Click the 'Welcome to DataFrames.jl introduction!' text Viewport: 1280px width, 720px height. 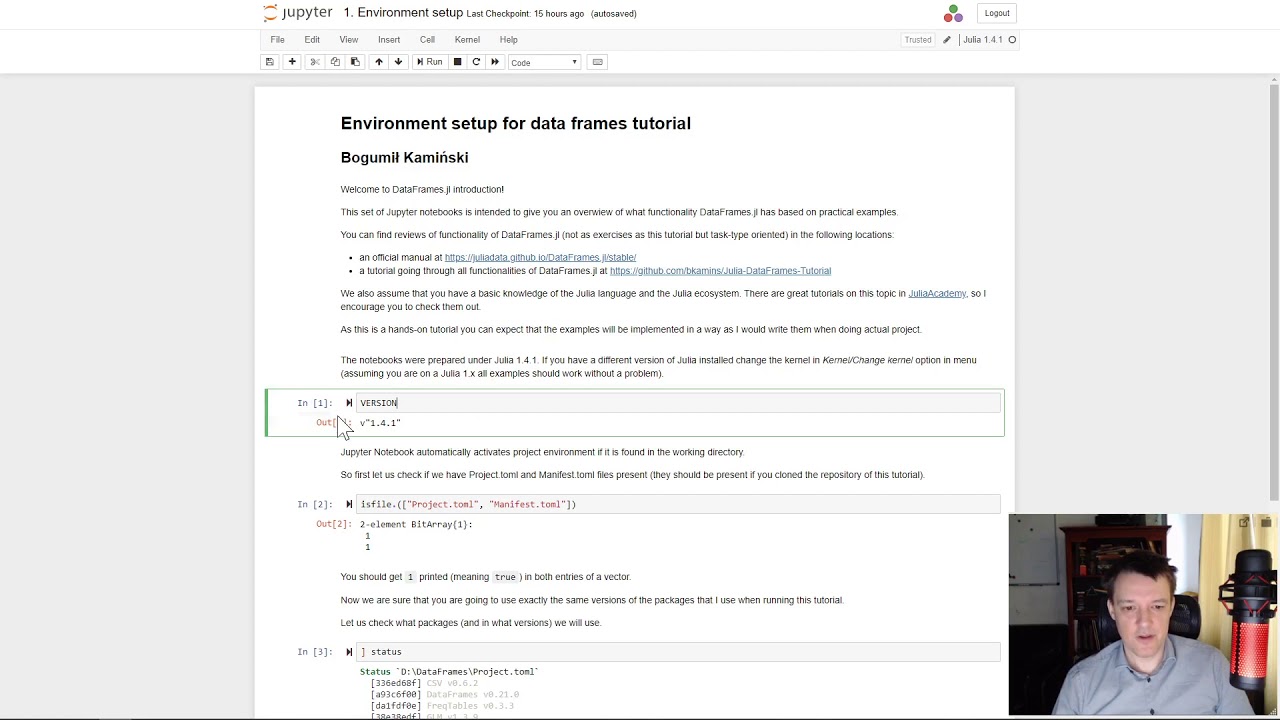tap(422, 189)
